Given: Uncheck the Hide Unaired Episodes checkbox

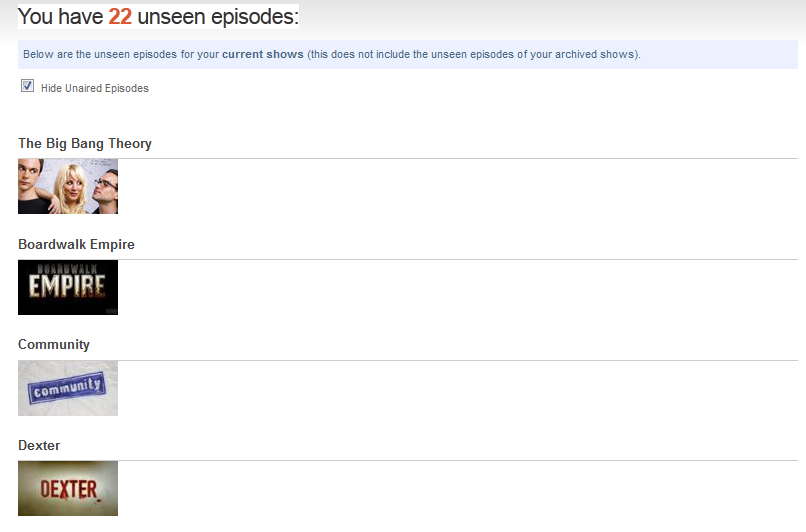Looking at the screenshot, I should coord(27,86).
